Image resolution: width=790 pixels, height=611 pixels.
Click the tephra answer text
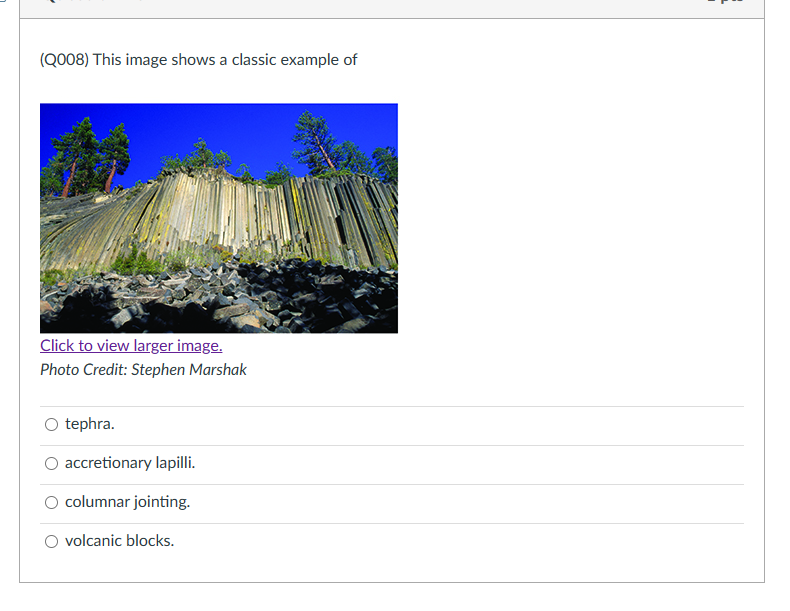click(x=90, y=424)
